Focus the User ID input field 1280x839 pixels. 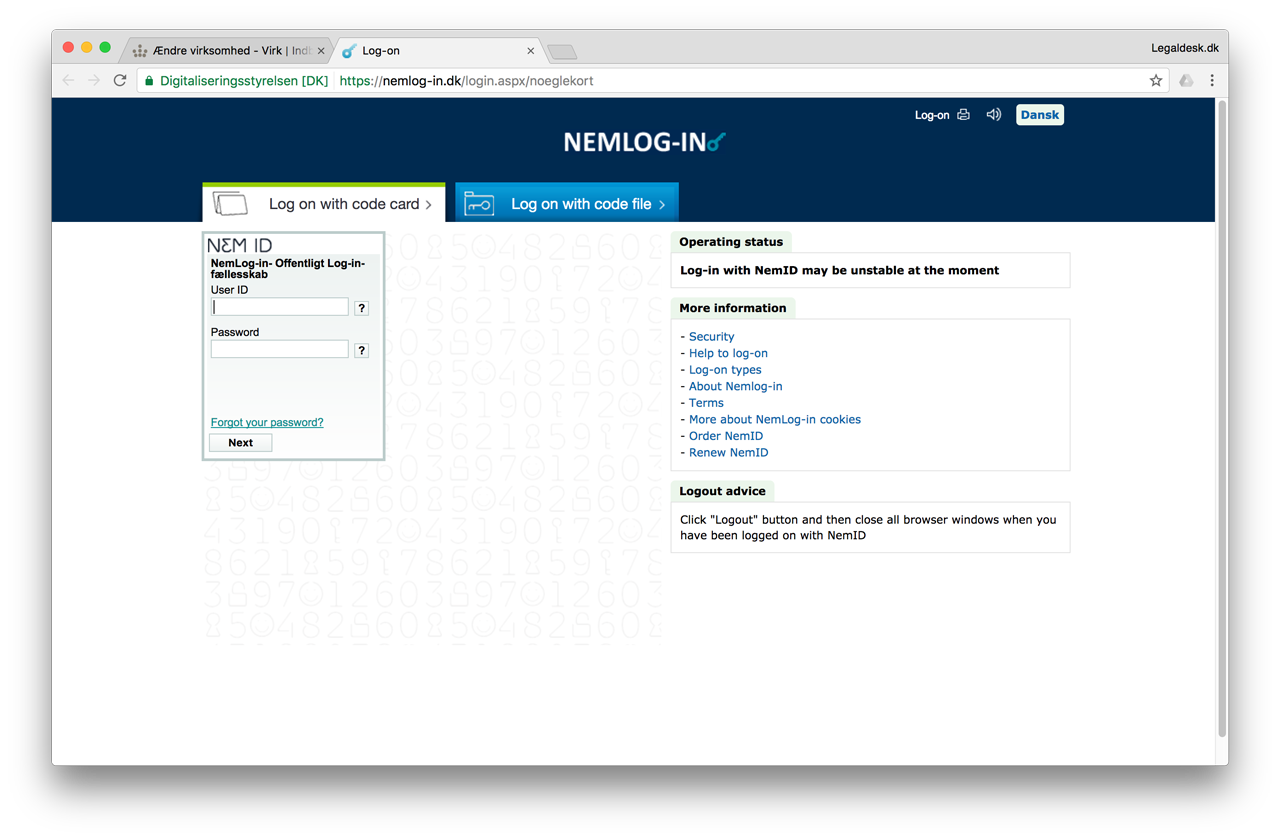280,307
